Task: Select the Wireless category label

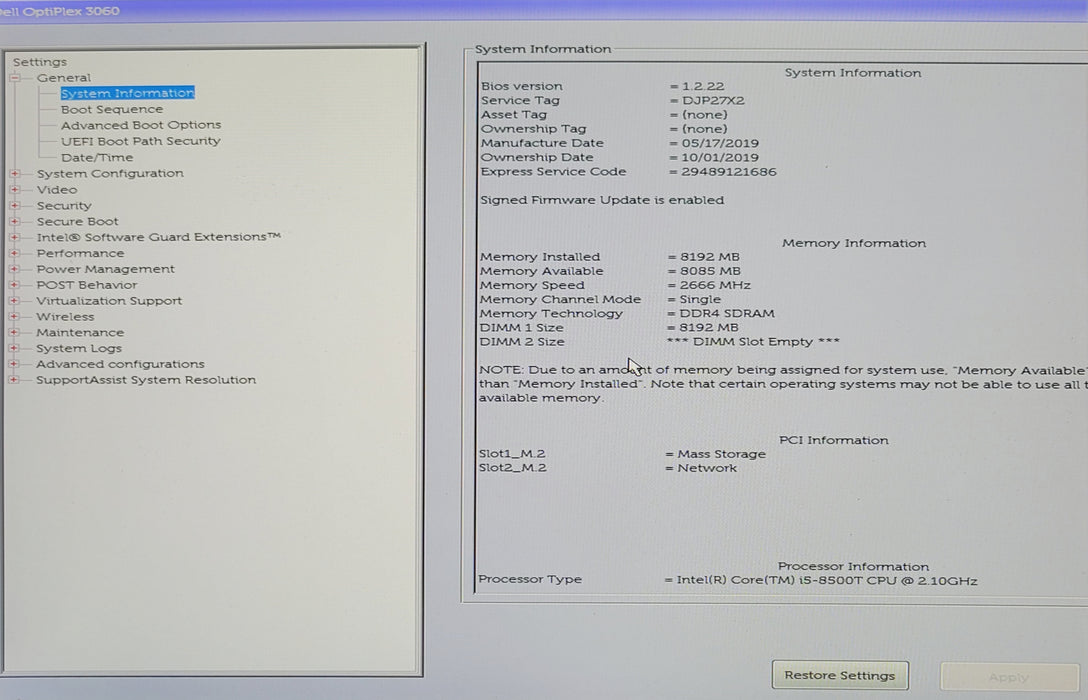Action: tap(65, 316)
